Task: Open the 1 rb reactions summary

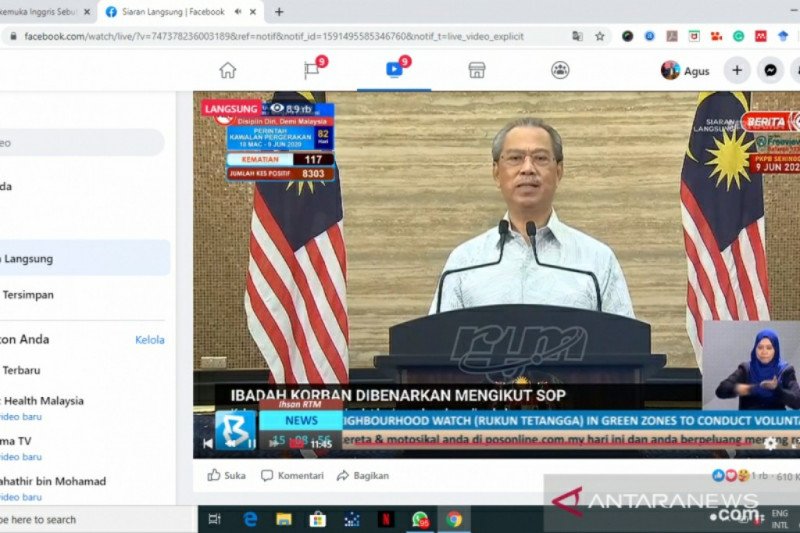Action: coord(740,475)
